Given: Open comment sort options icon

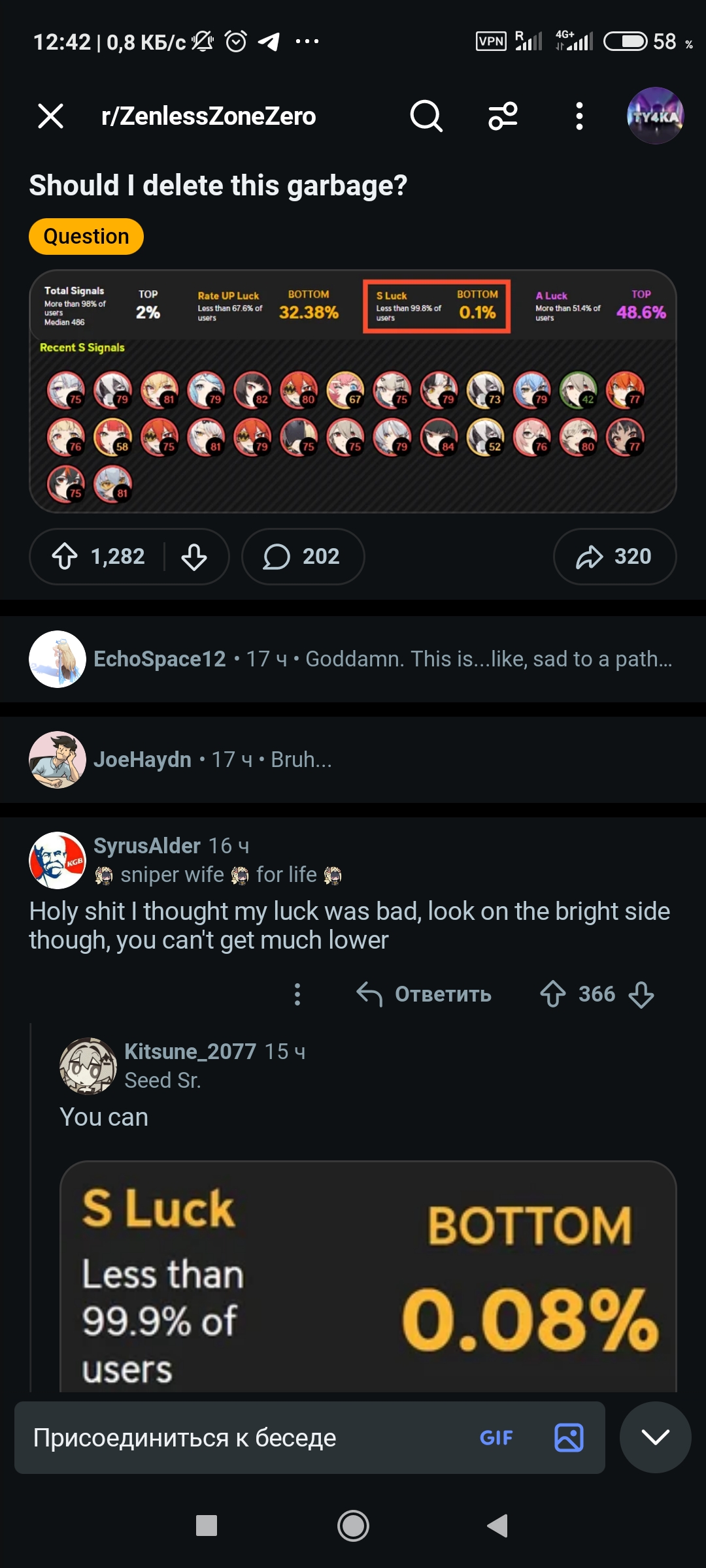Looking at the screenshot, I should click(503, 116).
